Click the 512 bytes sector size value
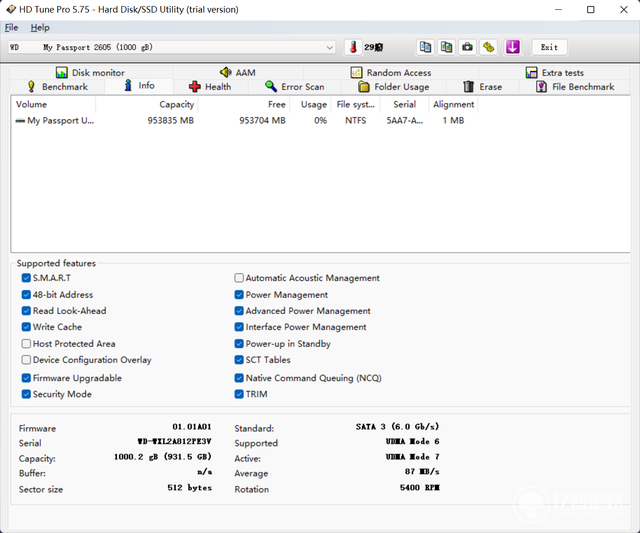The image size is (640, 533). pyautogui.click(x=189, y=488)
